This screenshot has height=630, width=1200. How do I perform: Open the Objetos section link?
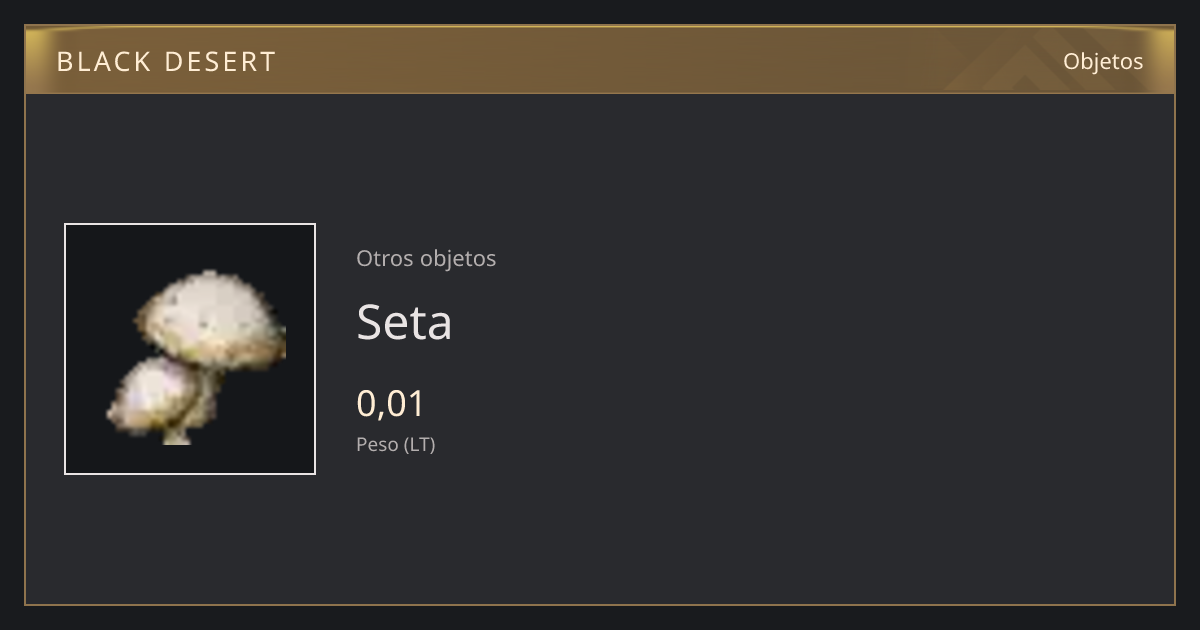click(1103, 61)
